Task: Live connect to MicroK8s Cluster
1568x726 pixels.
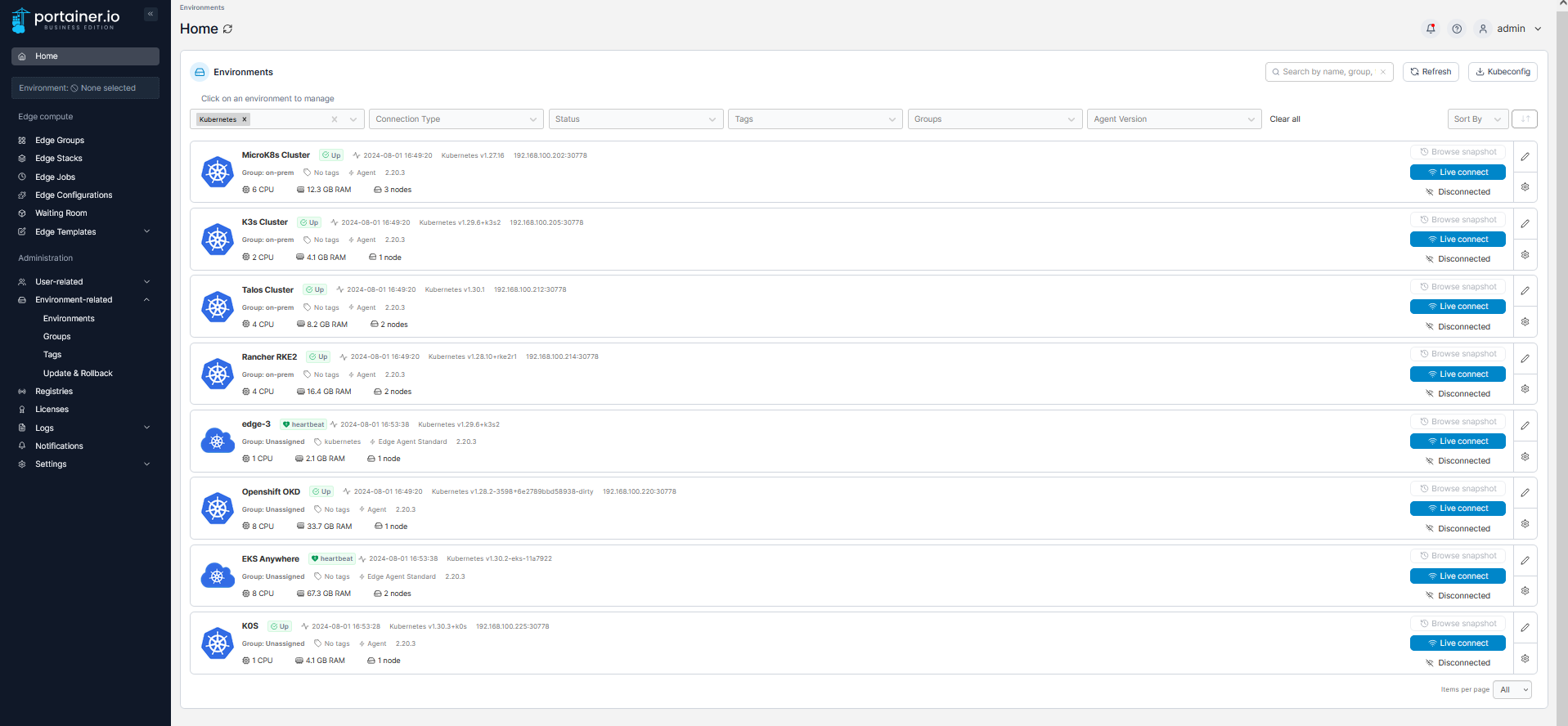Action: 1458,173
